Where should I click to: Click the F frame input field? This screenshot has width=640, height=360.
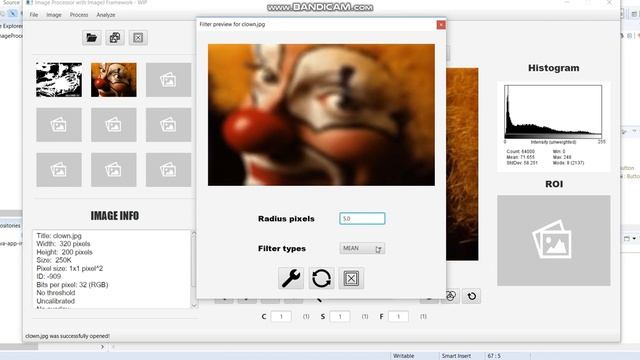(x=398, y=316)
